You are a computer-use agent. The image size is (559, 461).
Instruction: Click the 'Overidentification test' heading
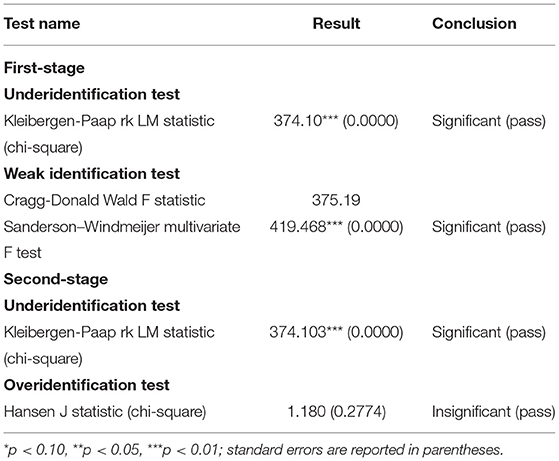pos(86,385)
